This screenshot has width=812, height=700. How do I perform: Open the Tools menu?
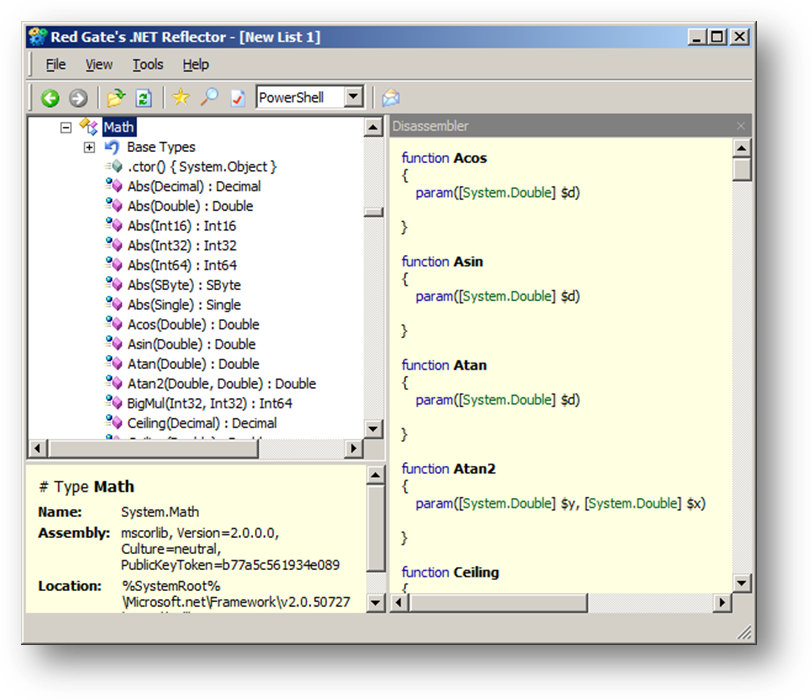(x=148, y=65)
